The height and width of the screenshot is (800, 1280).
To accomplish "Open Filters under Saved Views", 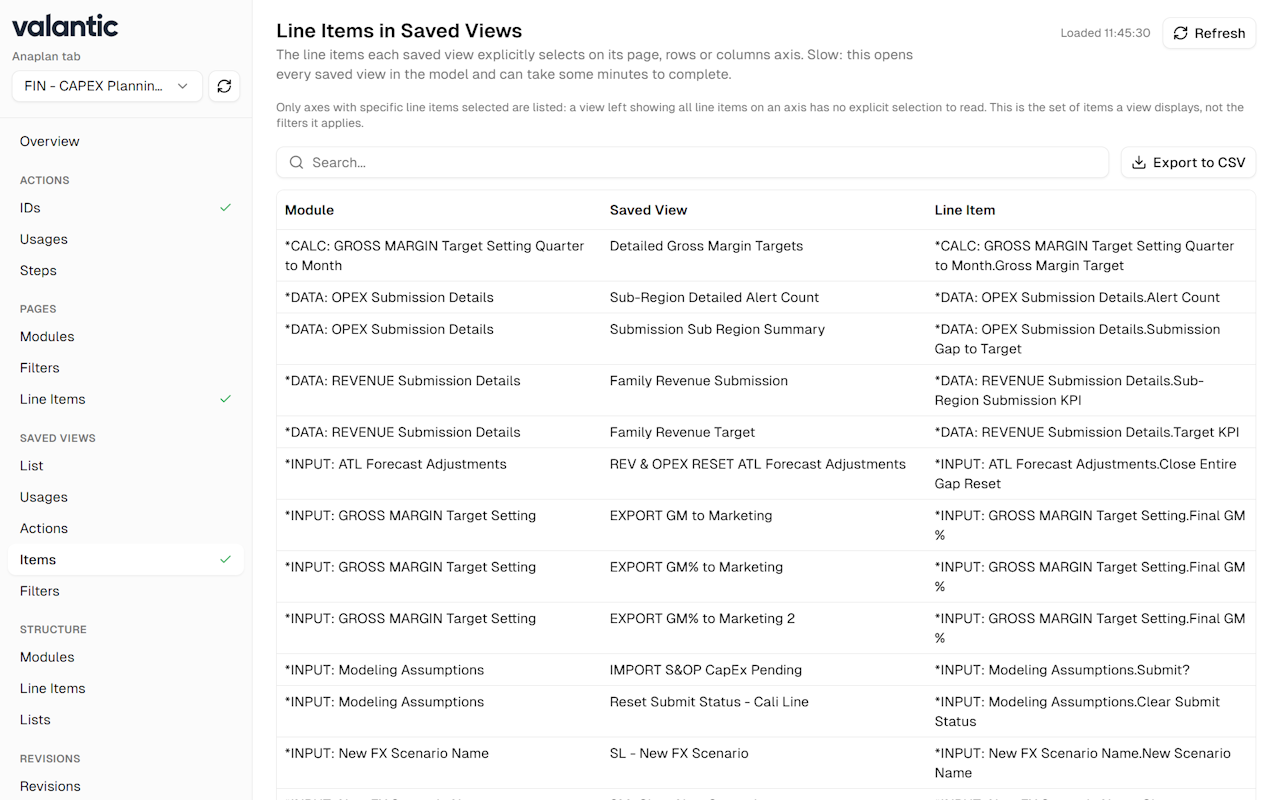I will click(x=126, y=591).
